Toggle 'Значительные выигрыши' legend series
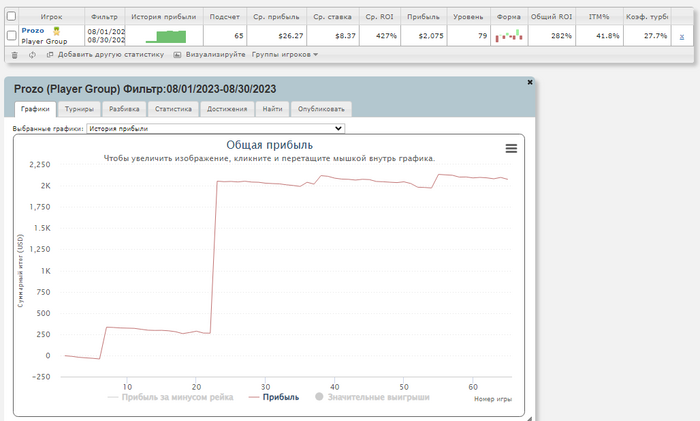700x421 pixels. [x=372, y=397]
